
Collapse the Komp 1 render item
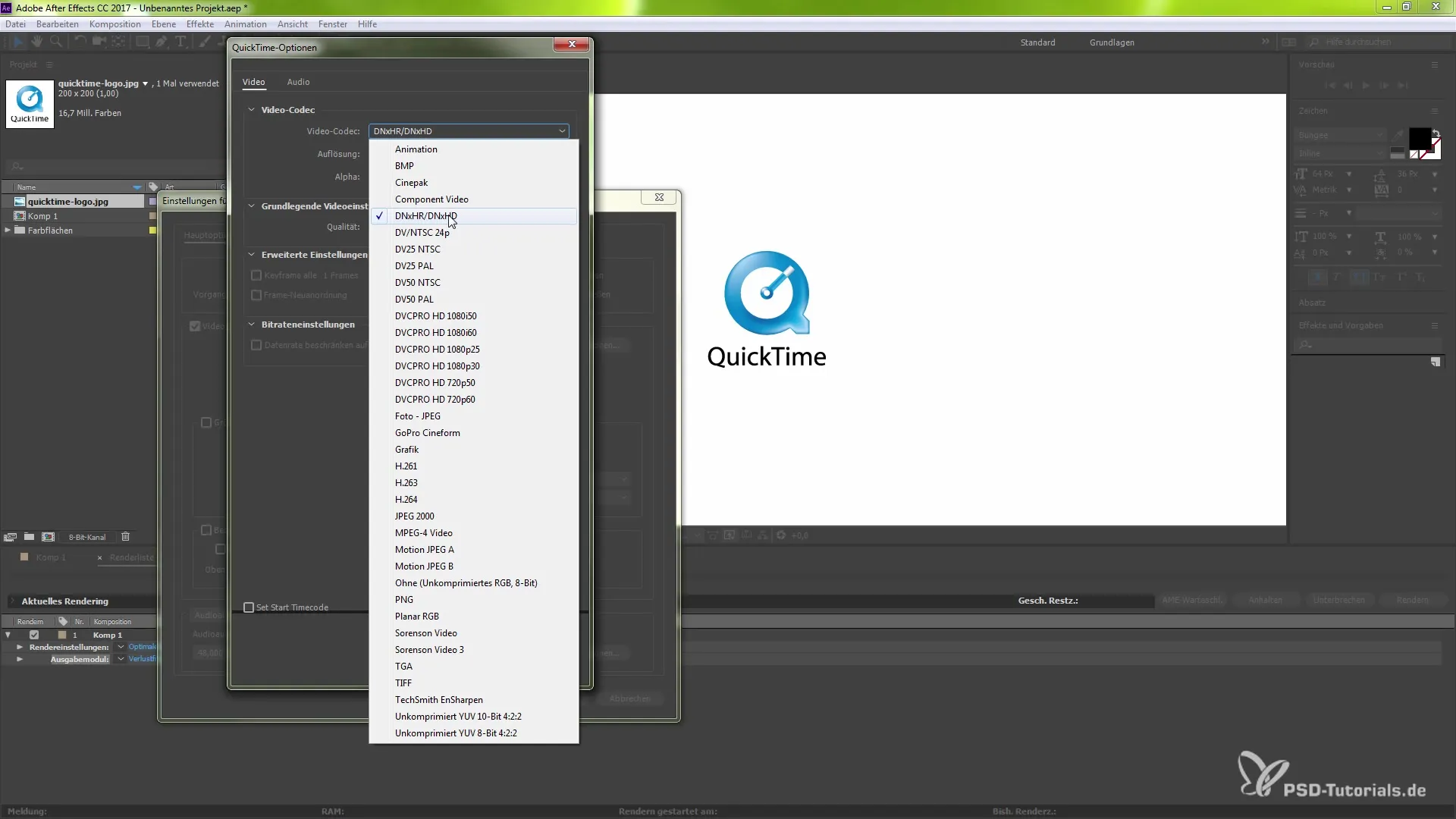coord(8,635)
